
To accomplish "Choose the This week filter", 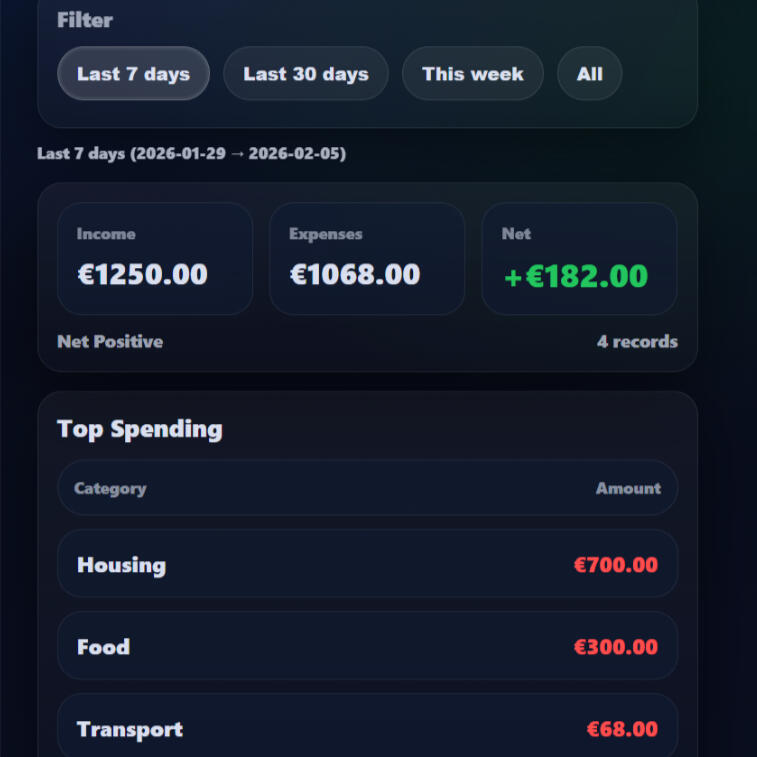I will (x=472, y=74).
